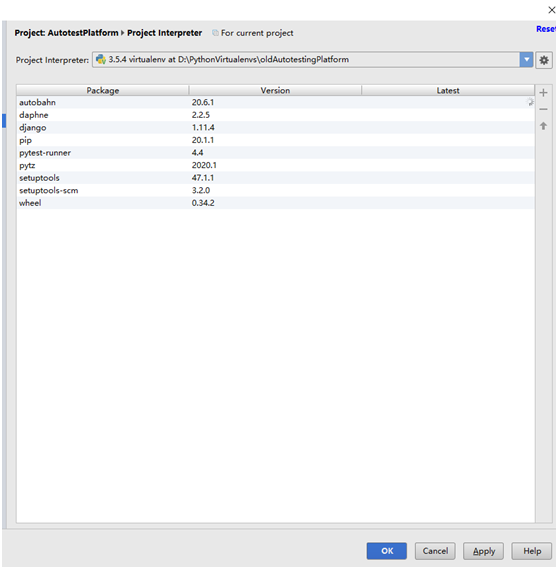Click the Latest column header
The image size is (558, 569).
click(448, 90)
